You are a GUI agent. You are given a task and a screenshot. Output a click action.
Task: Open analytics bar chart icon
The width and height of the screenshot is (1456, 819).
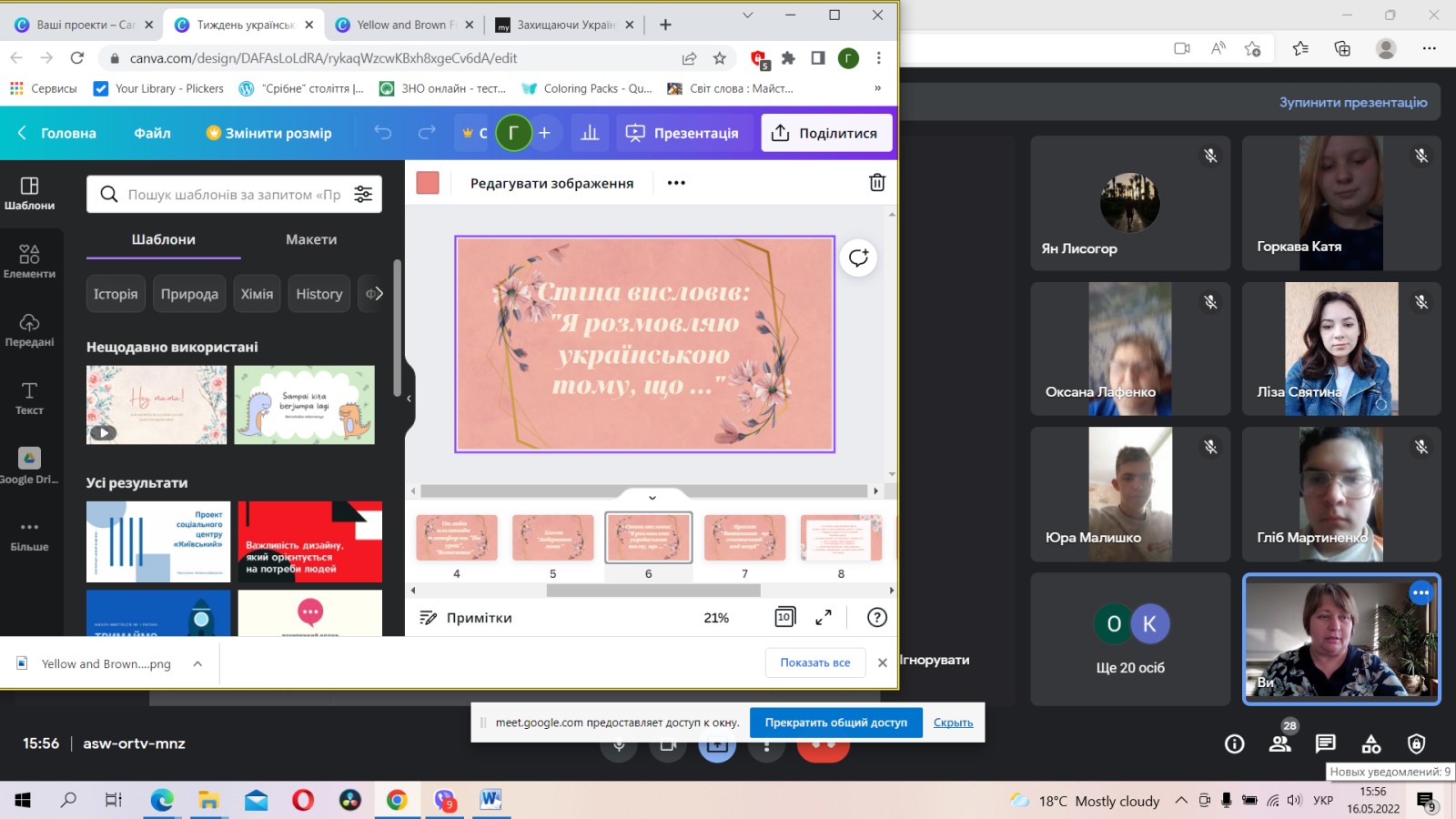point(590,133)
